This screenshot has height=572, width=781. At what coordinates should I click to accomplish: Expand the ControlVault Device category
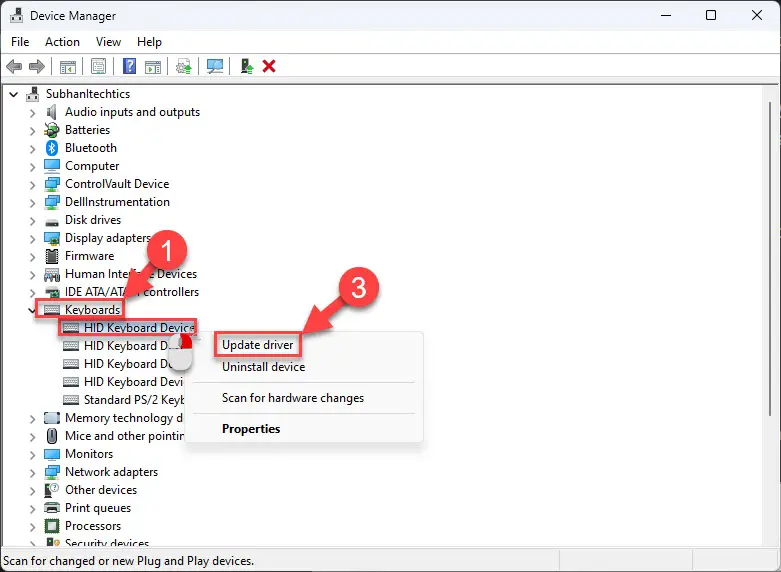32,185
